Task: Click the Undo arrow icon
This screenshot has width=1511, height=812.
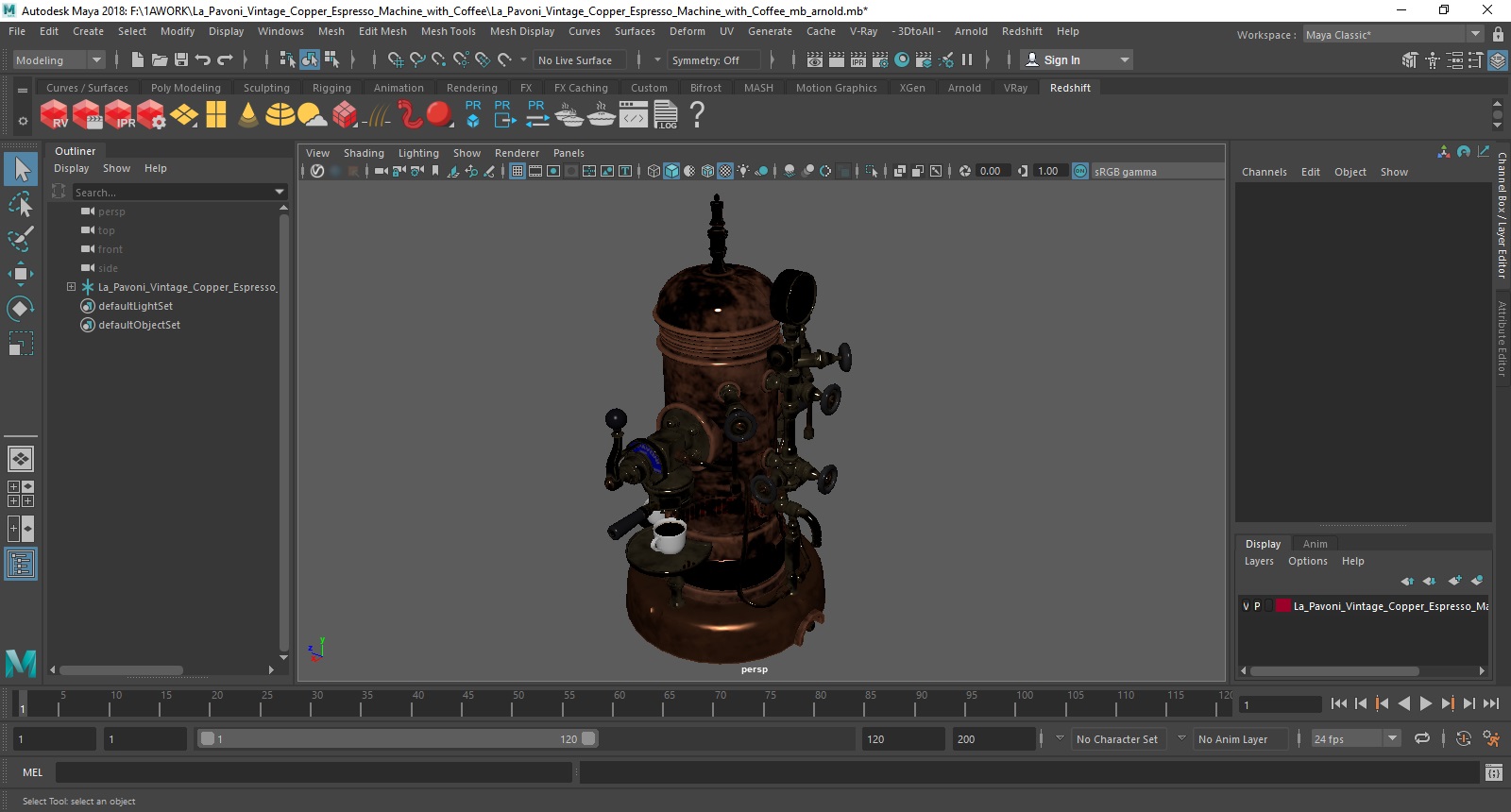Action: coord(203,59)
